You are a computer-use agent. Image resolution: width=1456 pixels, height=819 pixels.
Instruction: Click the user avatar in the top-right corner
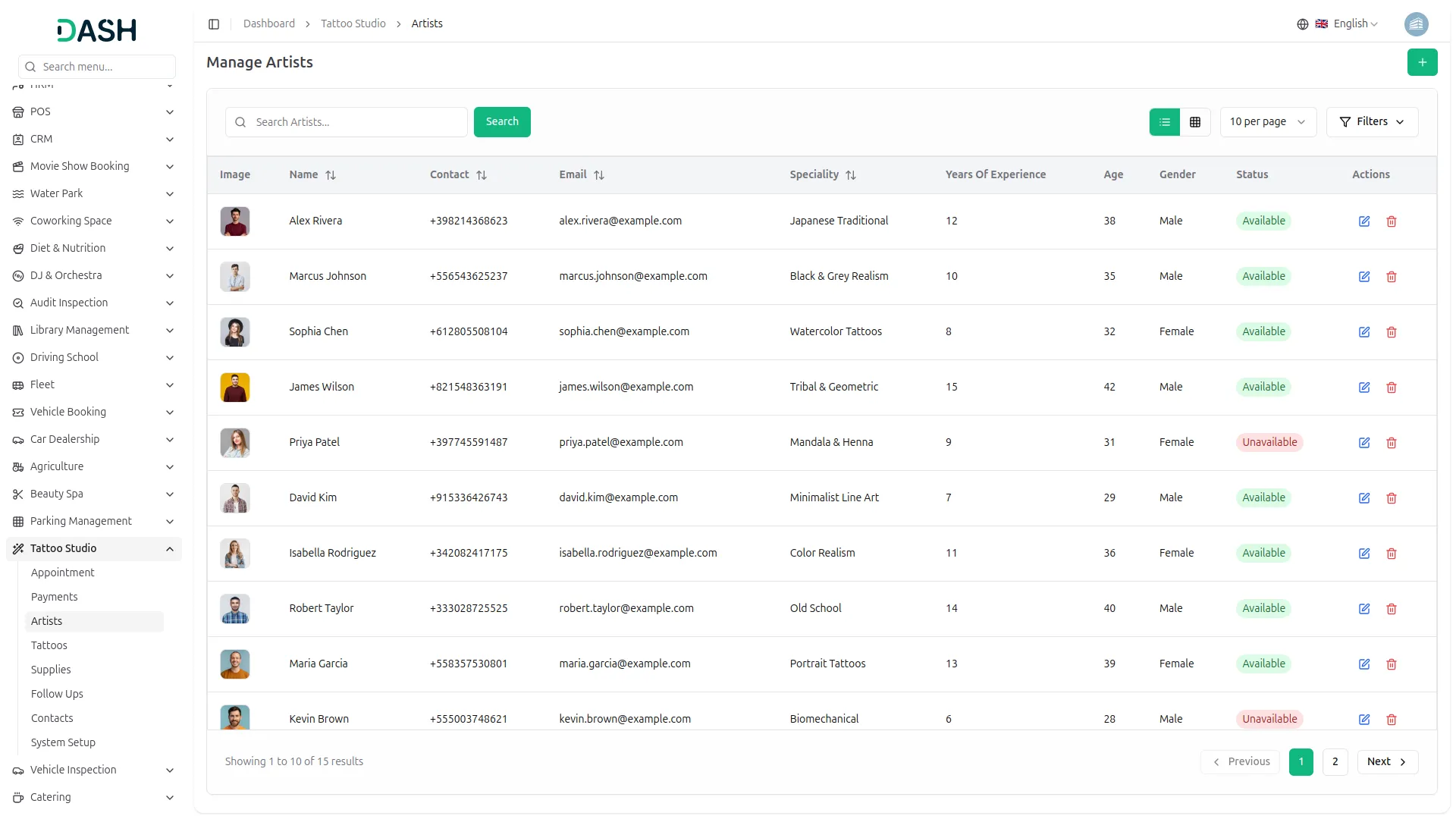coord(1416,24)
